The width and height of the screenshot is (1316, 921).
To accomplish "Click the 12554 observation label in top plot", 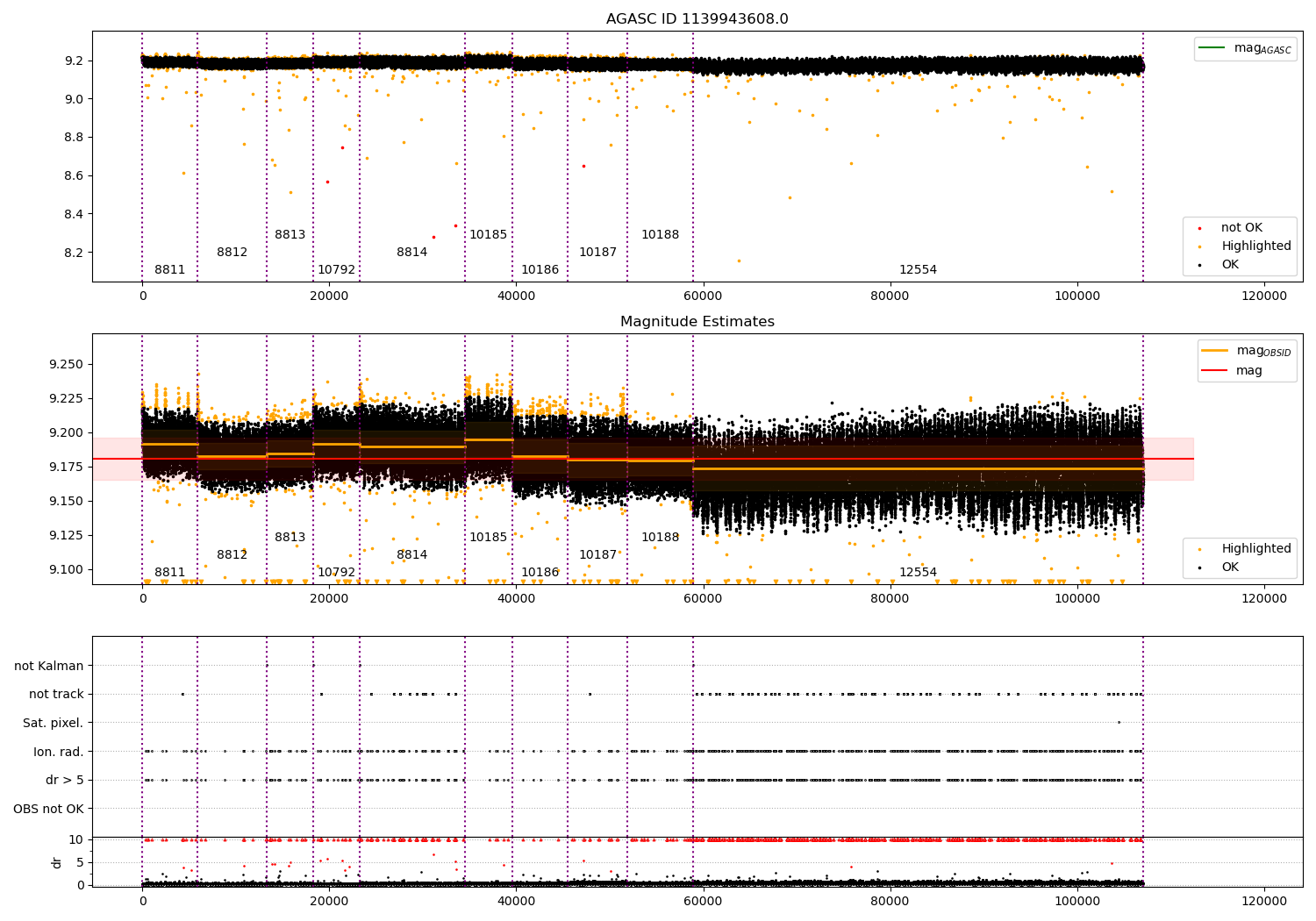I will click(x=918, y=270).
